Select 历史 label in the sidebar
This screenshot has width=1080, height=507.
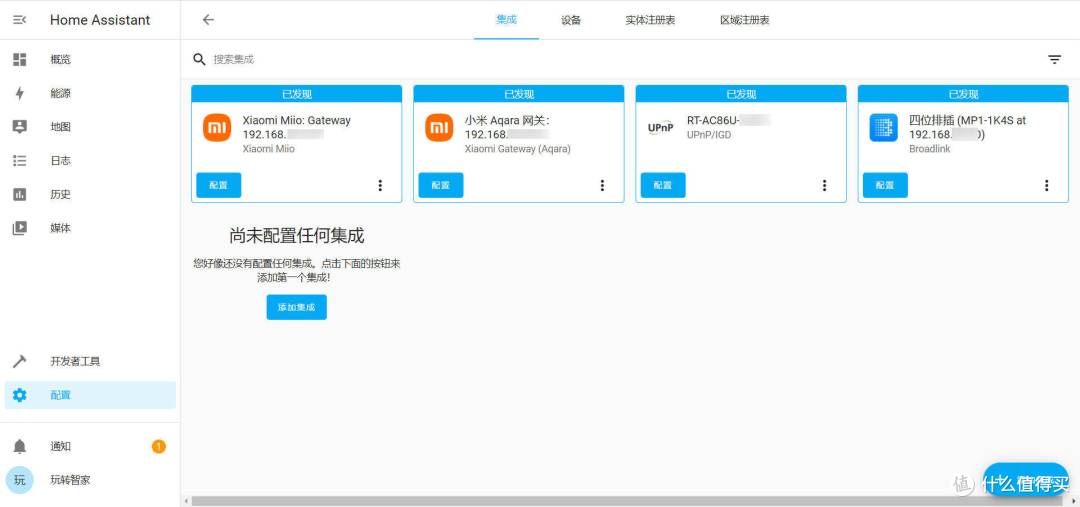tap(61, 194)
